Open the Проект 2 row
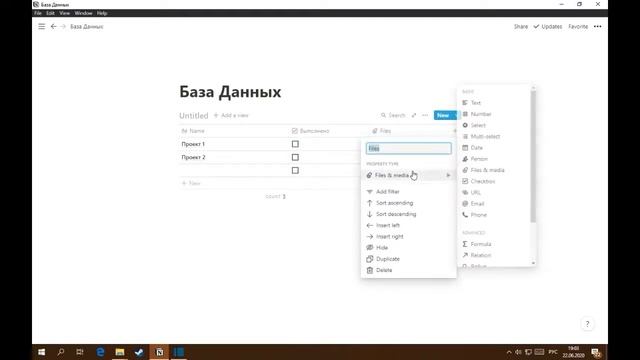 pyautogui.click(x=193, y=157)
